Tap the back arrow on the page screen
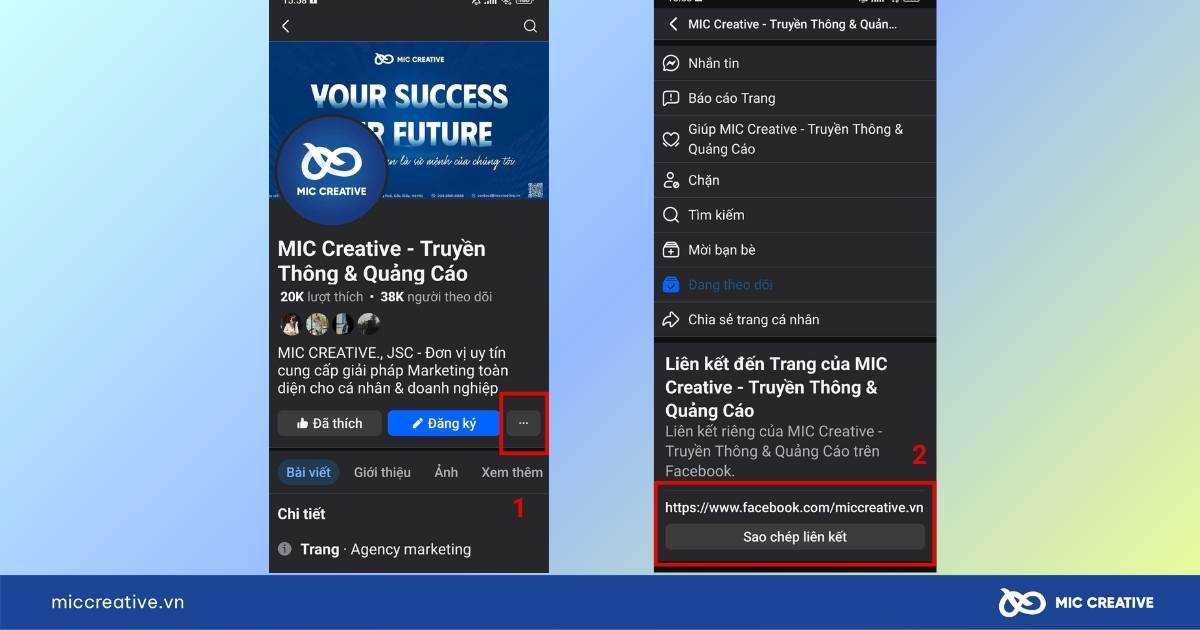The height and width of the screenshot is (630, 1200). click(285, 26)
